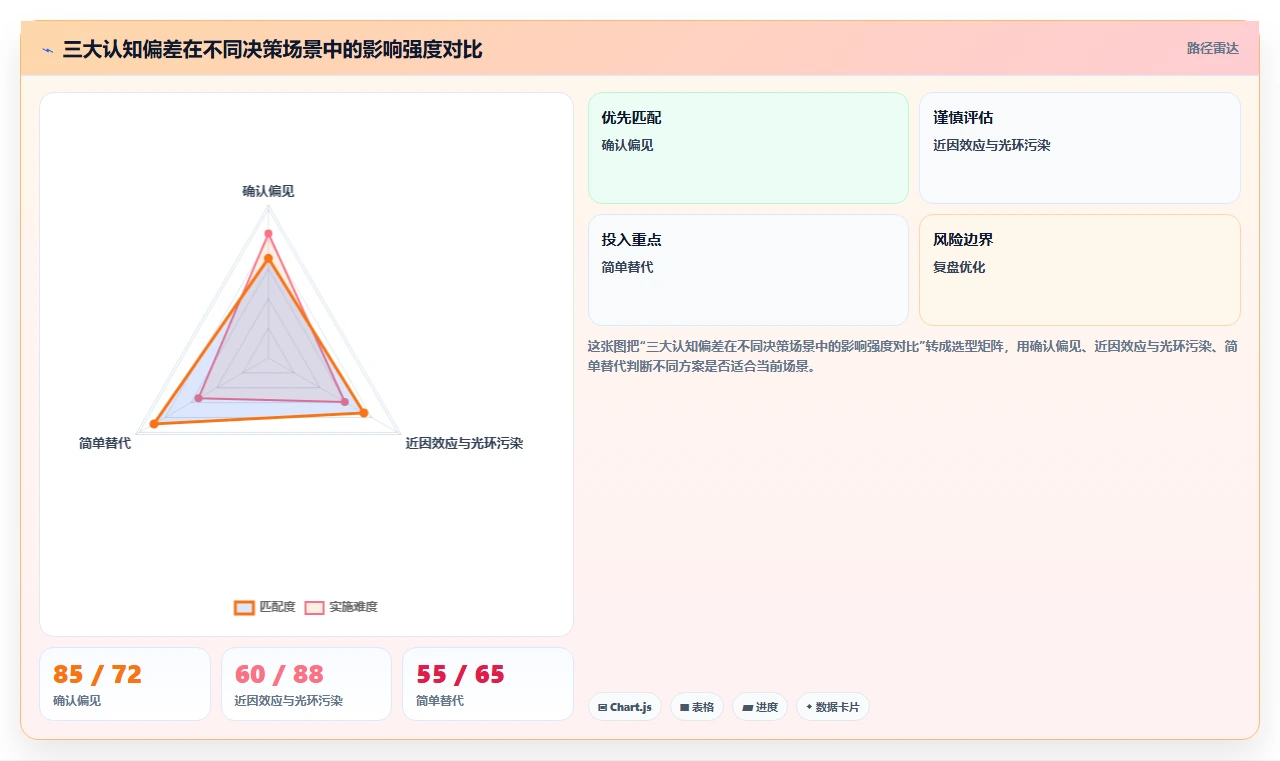Click the orange data point at the 简单替代 vertex

(x=154, y=425)
